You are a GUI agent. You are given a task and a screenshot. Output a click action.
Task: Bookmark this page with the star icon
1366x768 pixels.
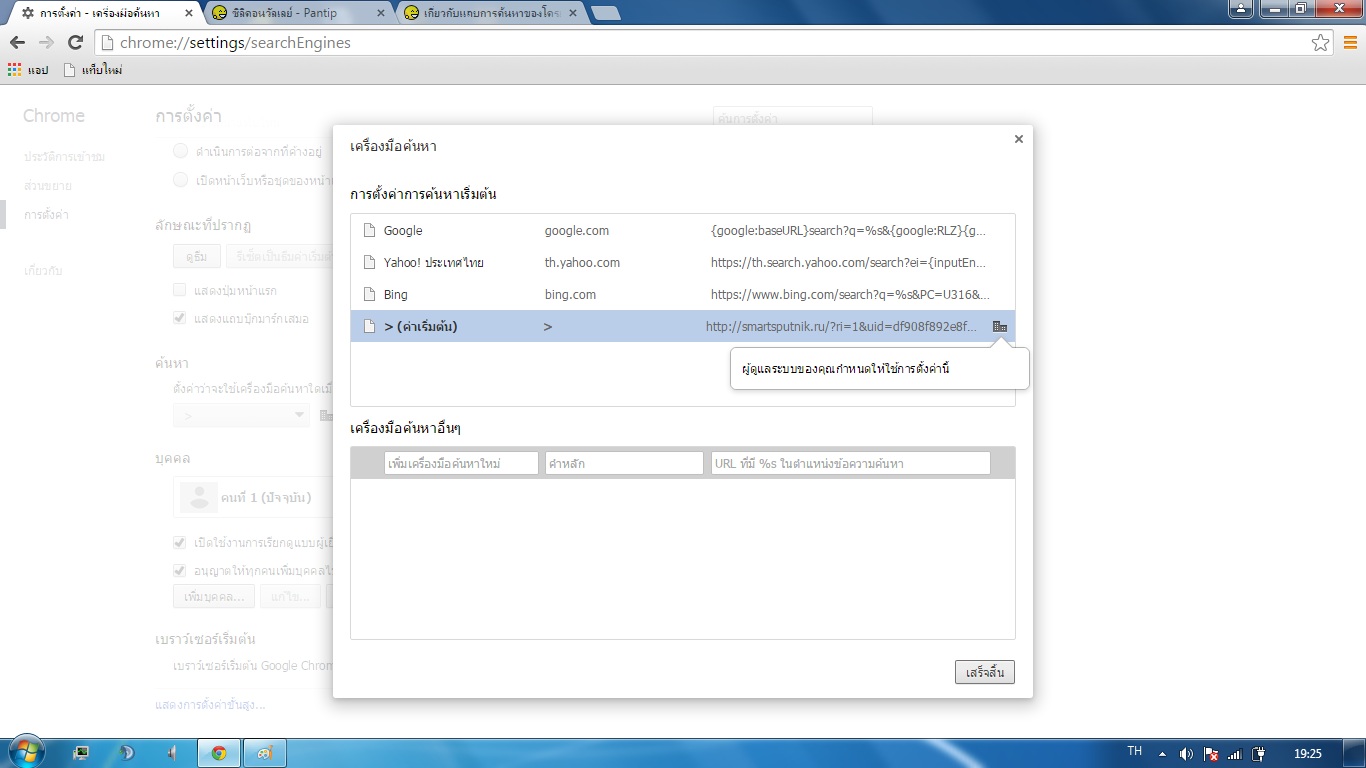1321,43
